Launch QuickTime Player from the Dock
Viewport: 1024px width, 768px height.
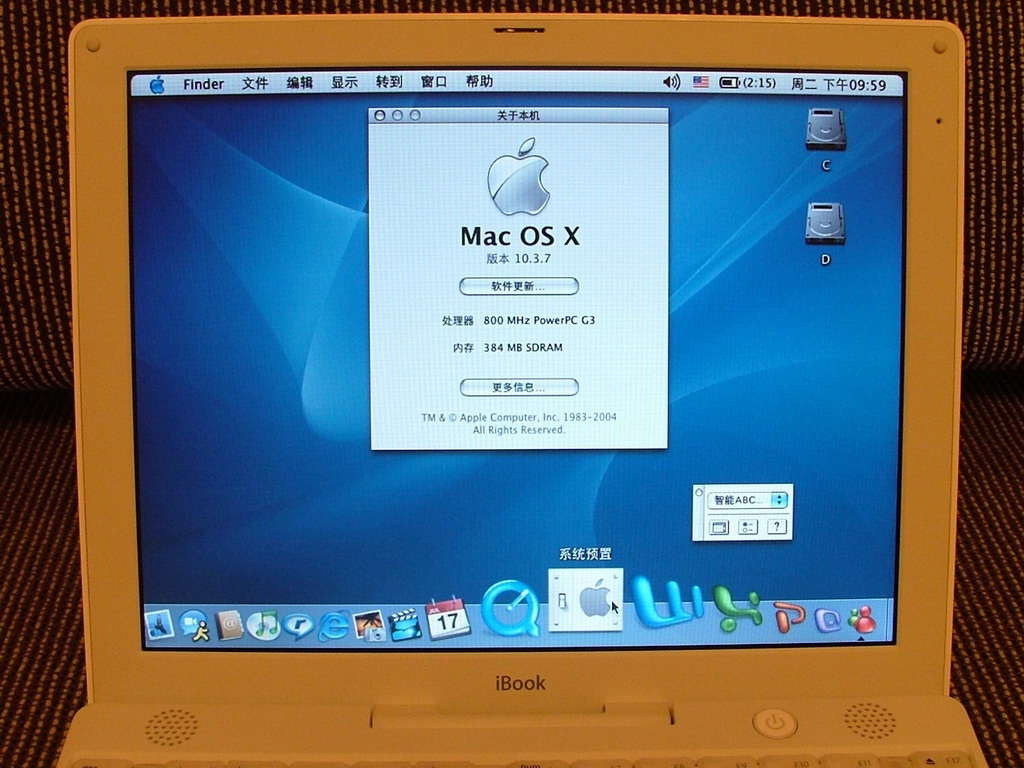511,610
